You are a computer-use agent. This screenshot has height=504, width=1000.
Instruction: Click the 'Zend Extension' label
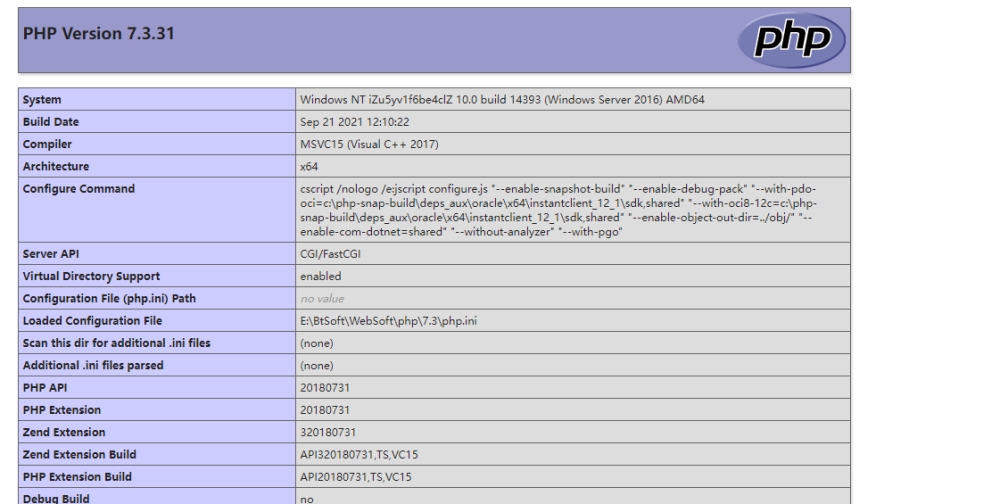coord(64,433)
